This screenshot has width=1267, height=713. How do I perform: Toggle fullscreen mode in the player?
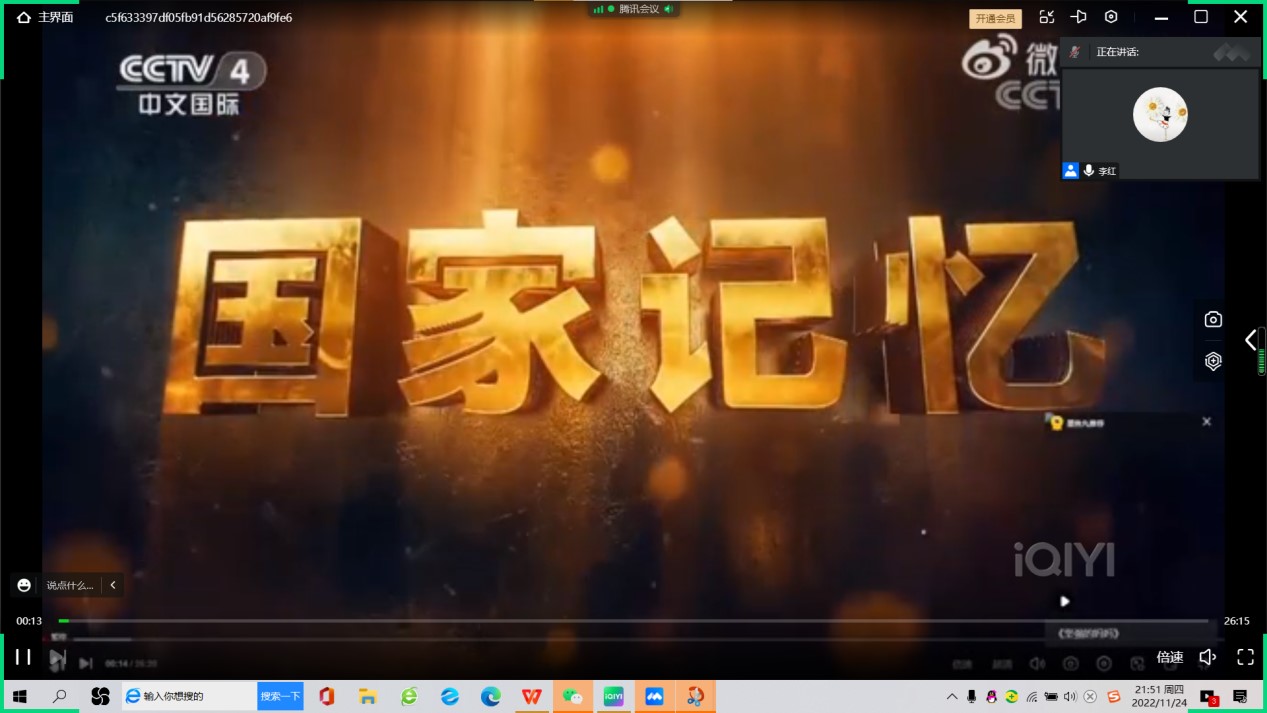click(1245, 657)
